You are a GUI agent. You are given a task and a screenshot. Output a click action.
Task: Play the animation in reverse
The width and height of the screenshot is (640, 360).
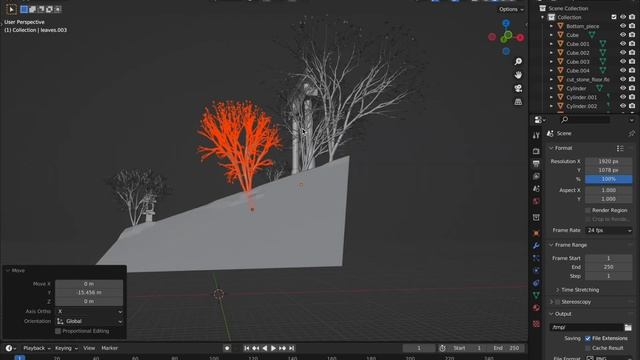click(264, 348)
